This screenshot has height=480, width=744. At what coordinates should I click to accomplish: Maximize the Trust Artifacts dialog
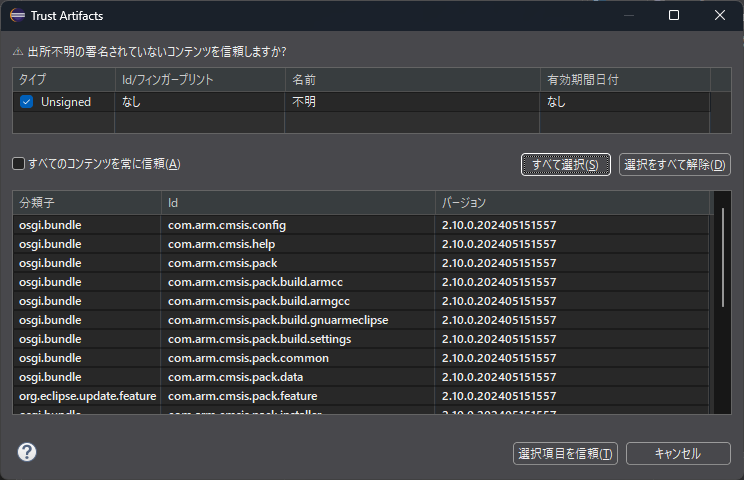click(674, 15)
